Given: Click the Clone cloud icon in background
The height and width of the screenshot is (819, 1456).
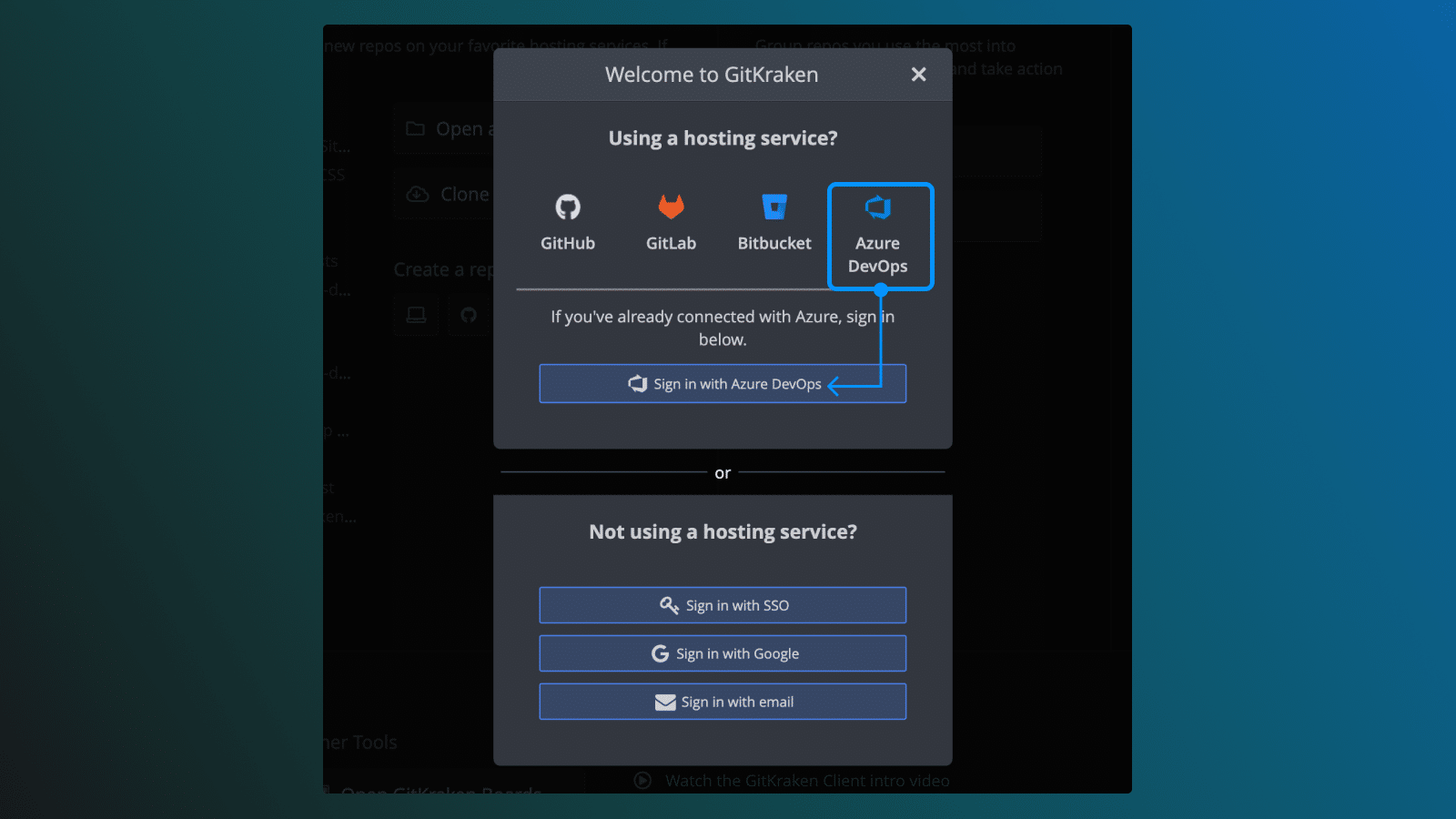Looking at the screenshot, I should pos(418,194).
